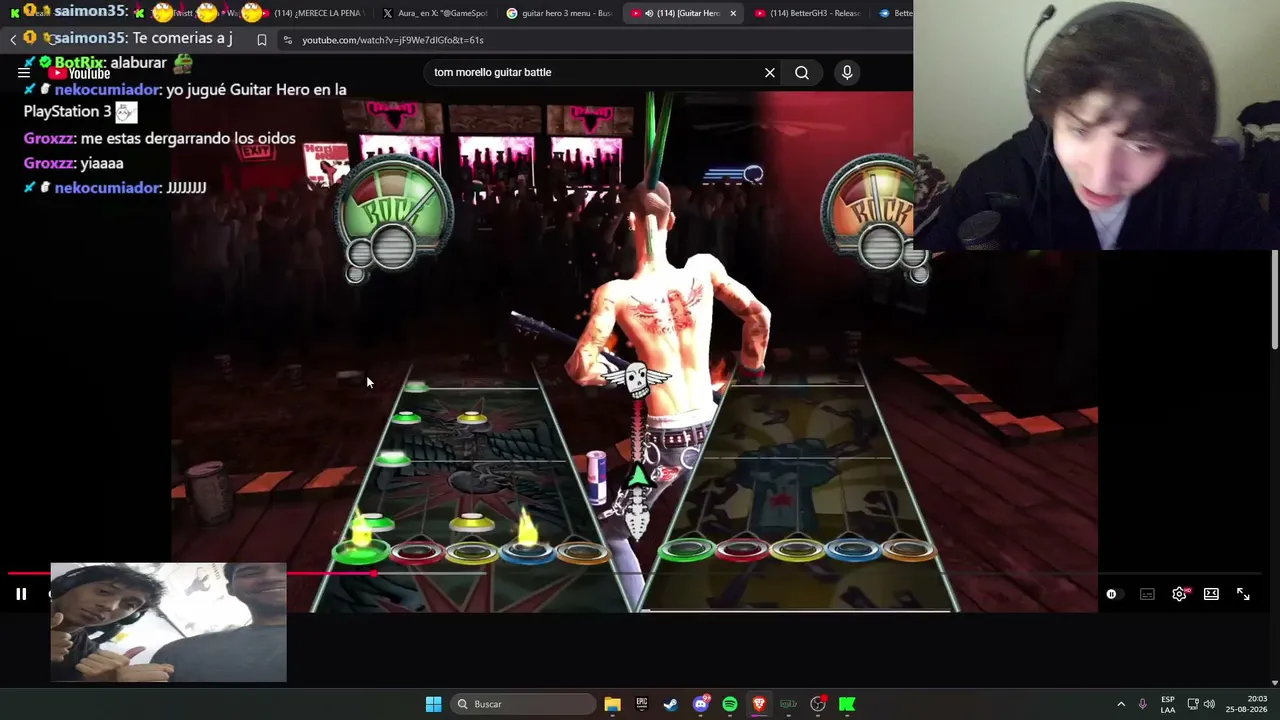Change the ESP LAA keyboard language
The height and width of the screenshot is (720, 1280).
tap(1168, 704)
